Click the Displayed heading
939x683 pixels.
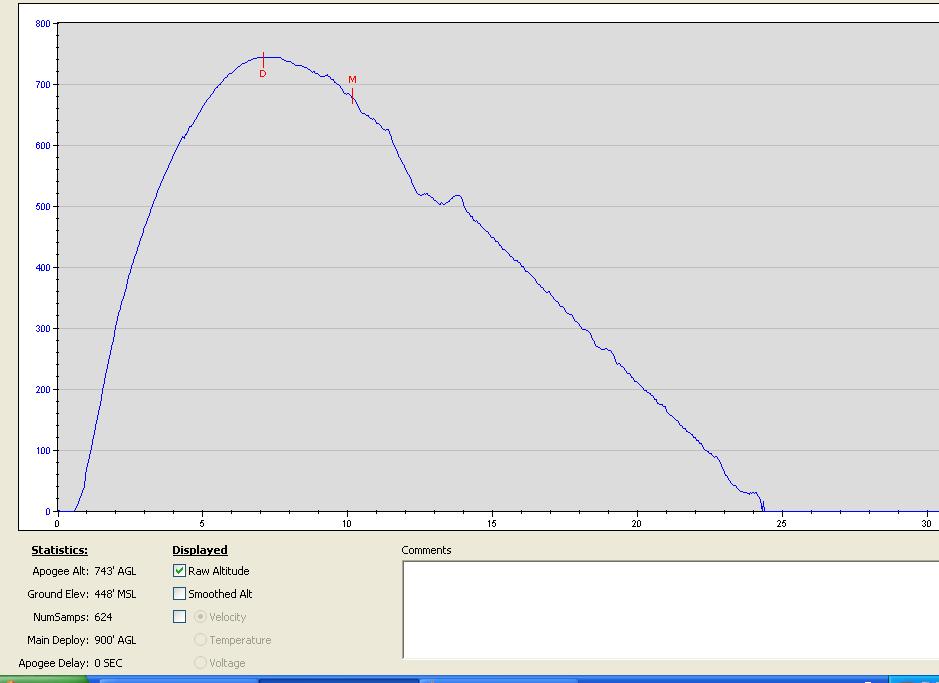tap(200, 550)
